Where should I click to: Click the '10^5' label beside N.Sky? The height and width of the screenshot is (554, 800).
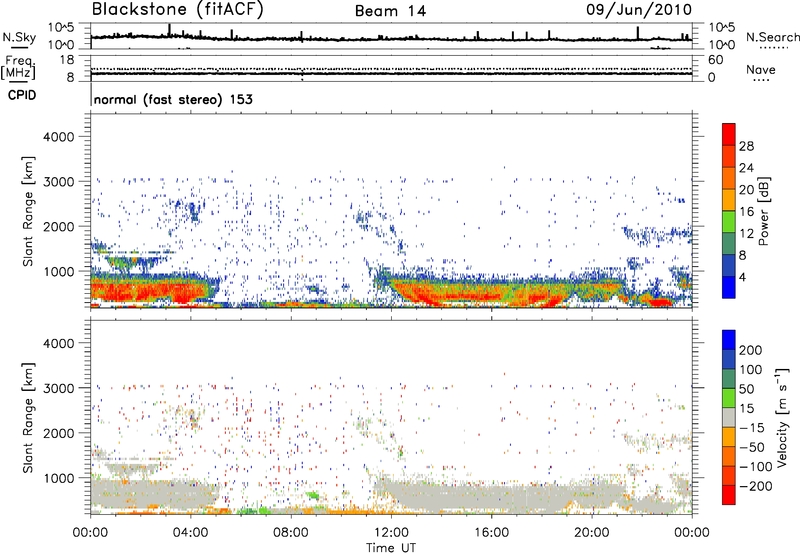pos(61,28)
